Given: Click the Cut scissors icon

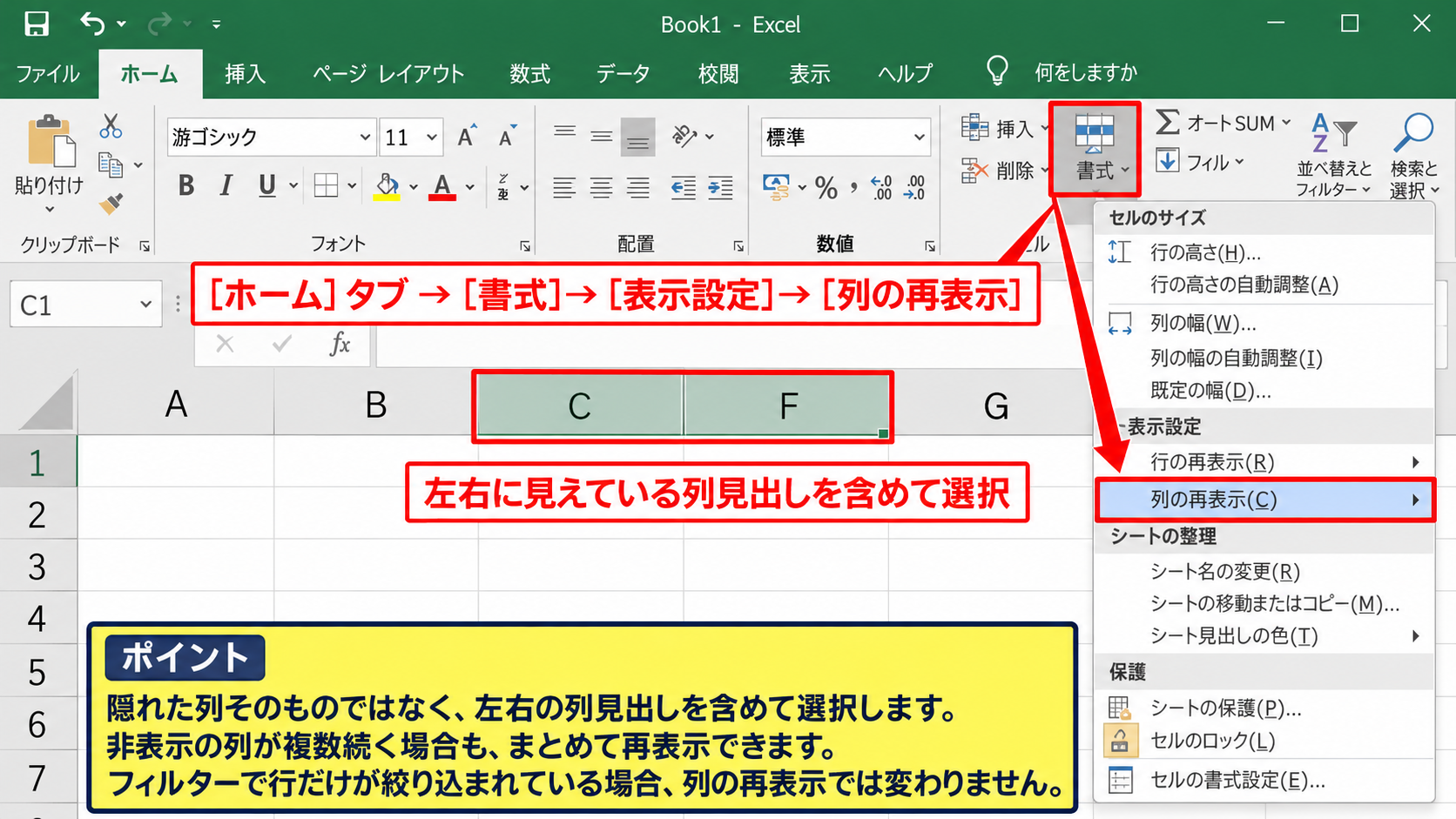Looking at the screenshot, I should point(111,127).
